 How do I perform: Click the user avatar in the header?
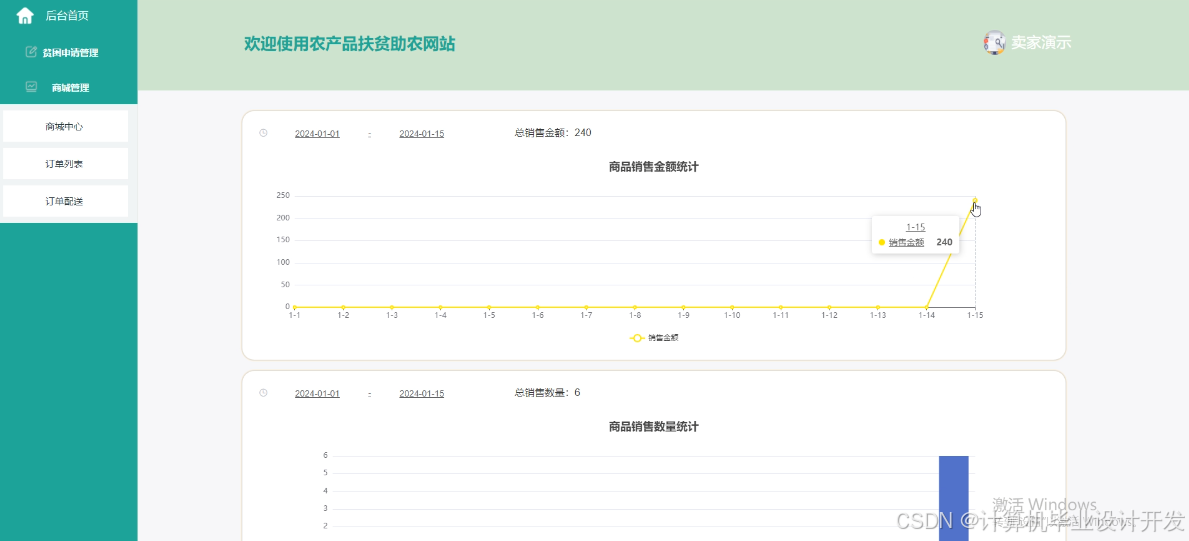(x=994, y=42)
